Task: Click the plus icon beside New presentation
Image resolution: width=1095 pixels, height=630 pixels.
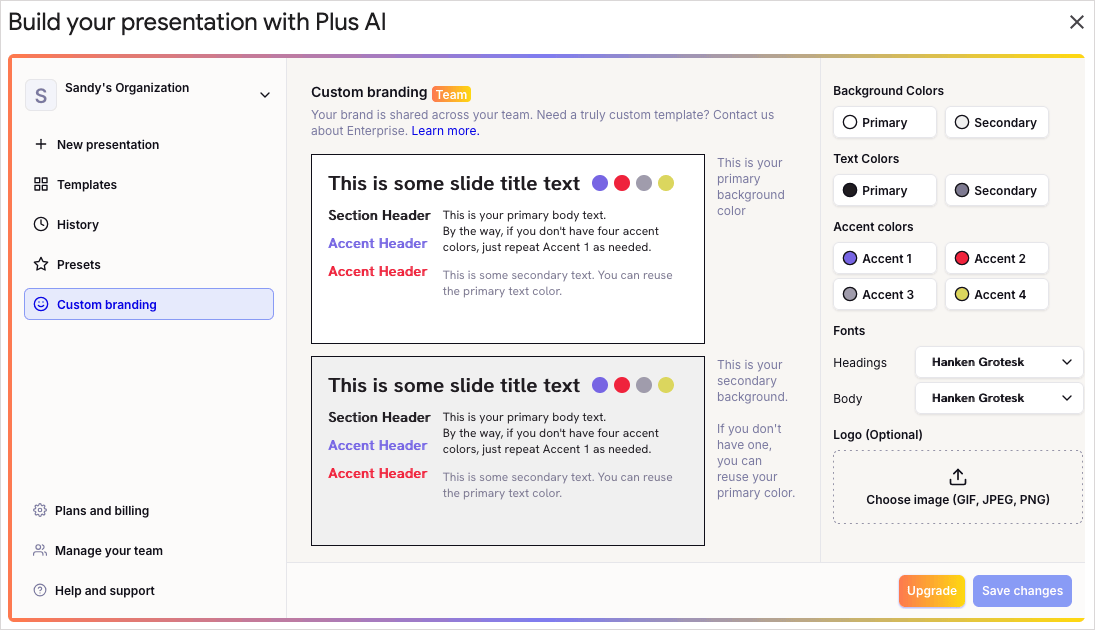Action: [41, 144]
